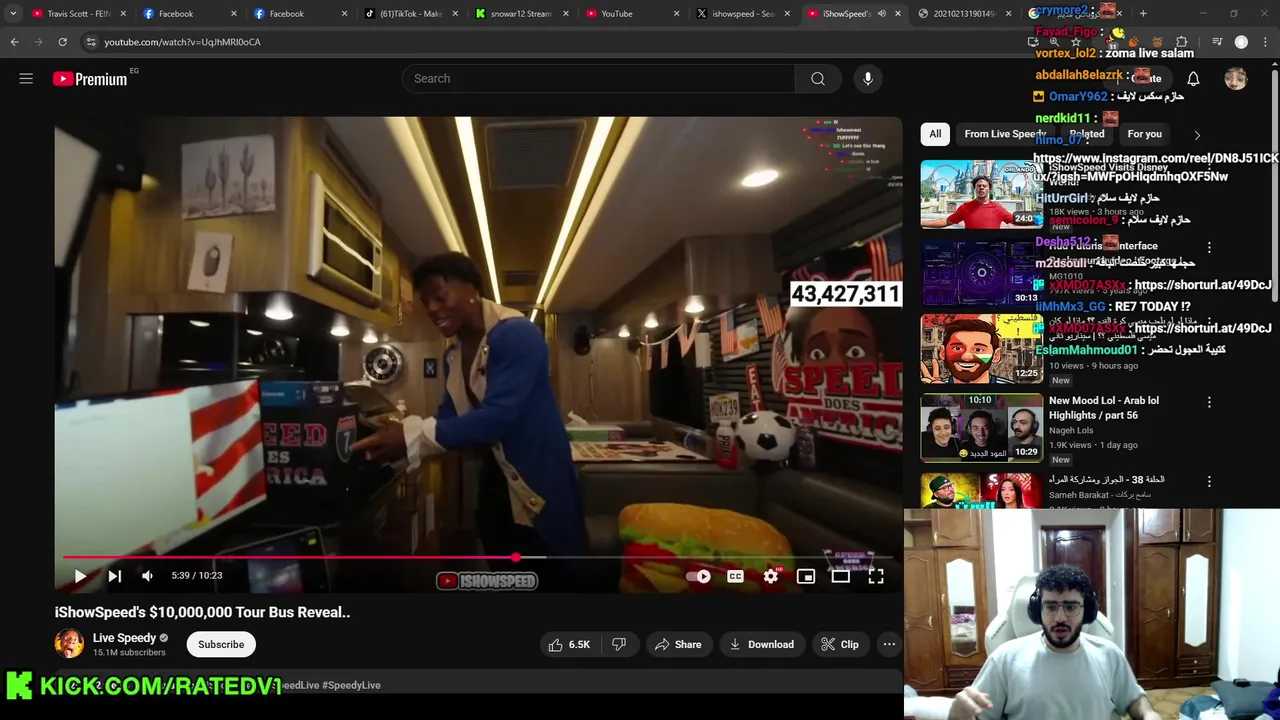
Task: Open menu for Sameh Barakat video
Action: click(x=1209, y=481)
